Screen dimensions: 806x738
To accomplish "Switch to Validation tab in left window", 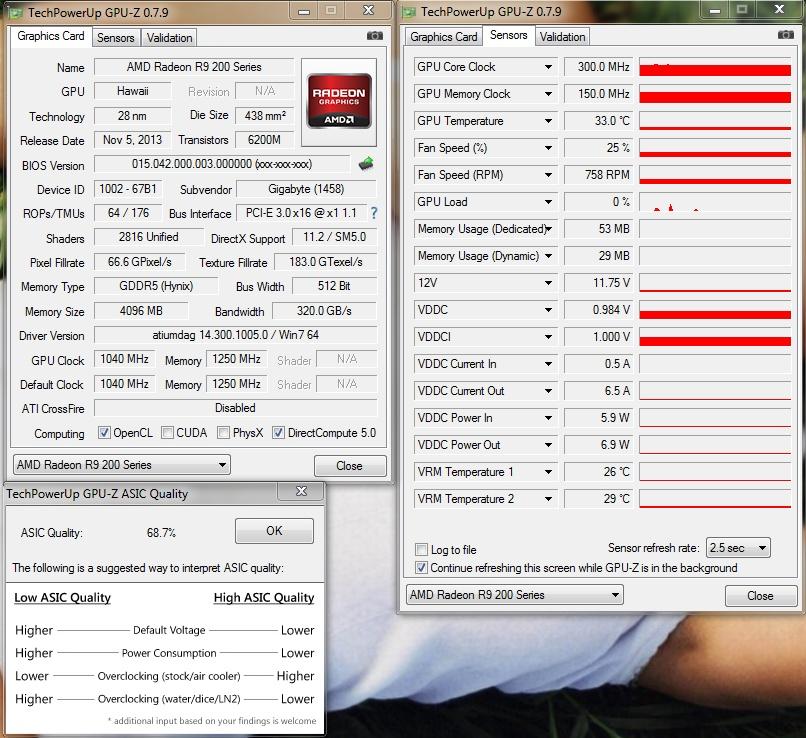I will 170,38.
